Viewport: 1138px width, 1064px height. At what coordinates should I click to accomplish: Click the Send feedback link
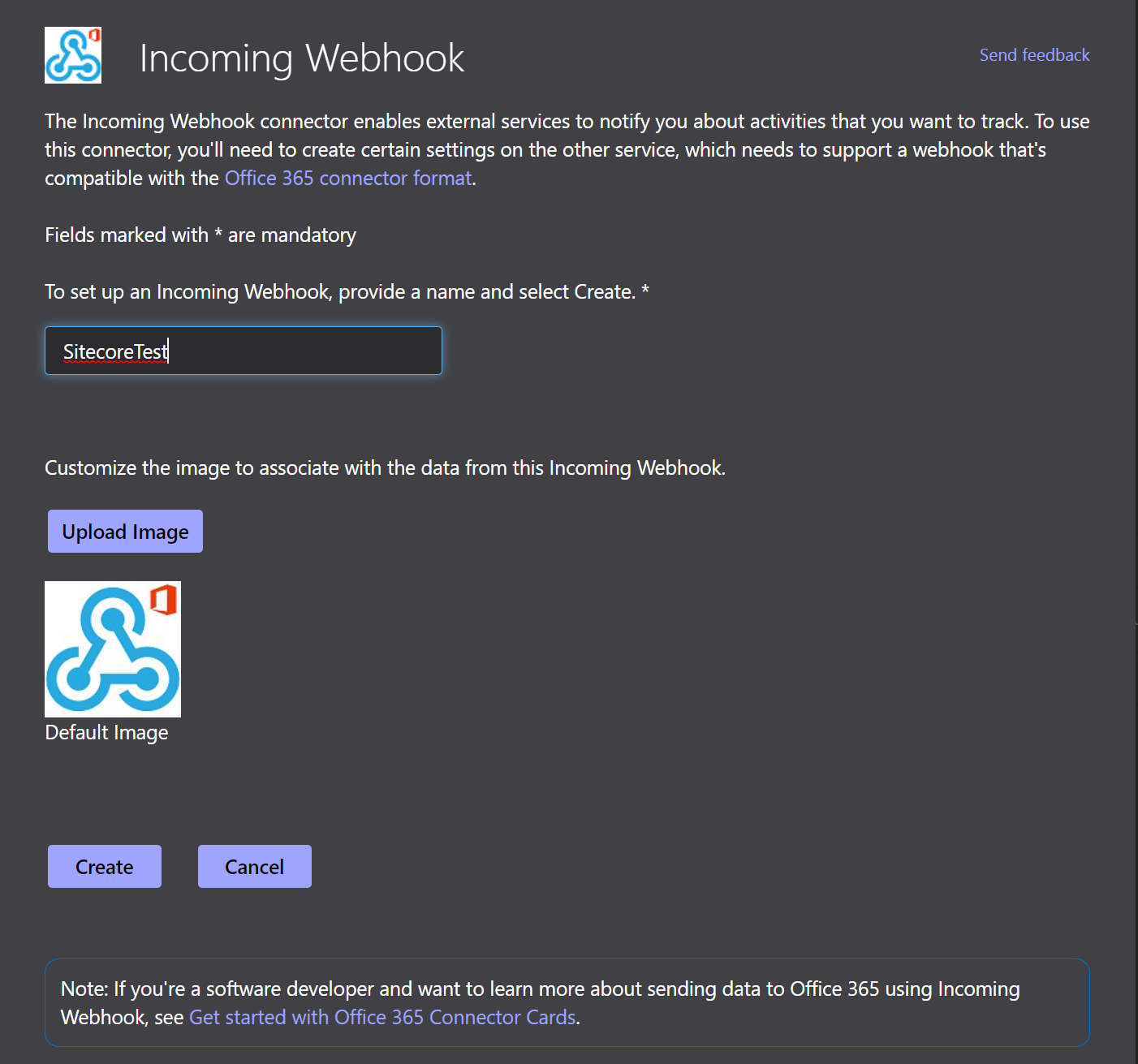coord(1034,54)
